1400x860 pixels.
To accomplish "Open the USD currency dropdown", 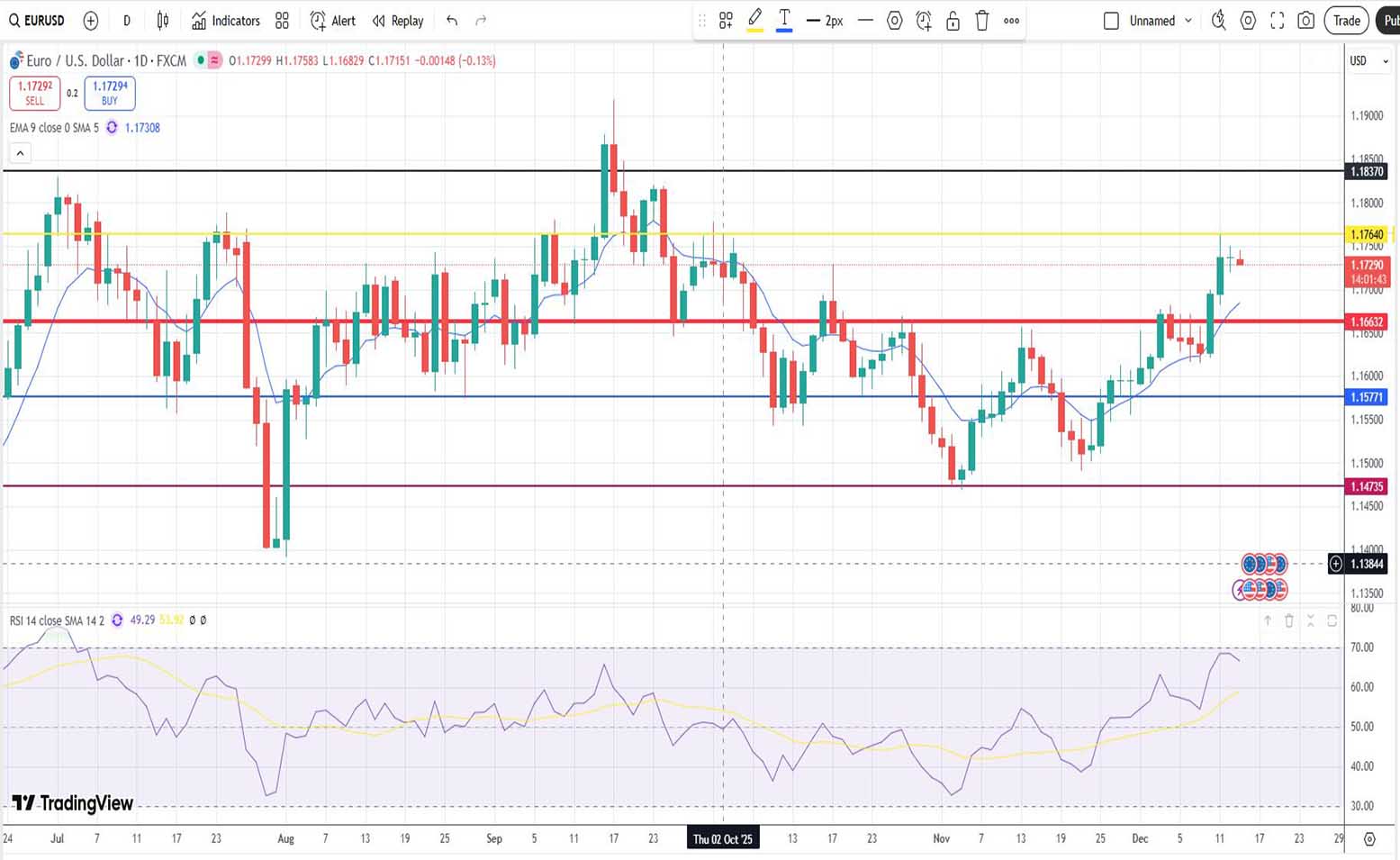I will (x=1368, y=61).
